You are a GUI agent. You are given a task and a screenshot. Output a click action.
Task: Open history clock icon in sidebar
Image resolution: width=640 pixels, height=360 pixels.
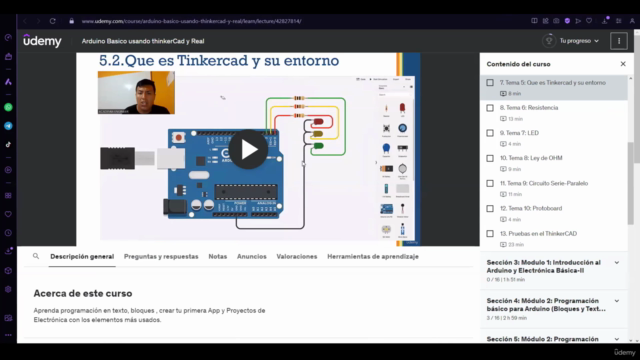pyautogui.click(x=8, y=233)
